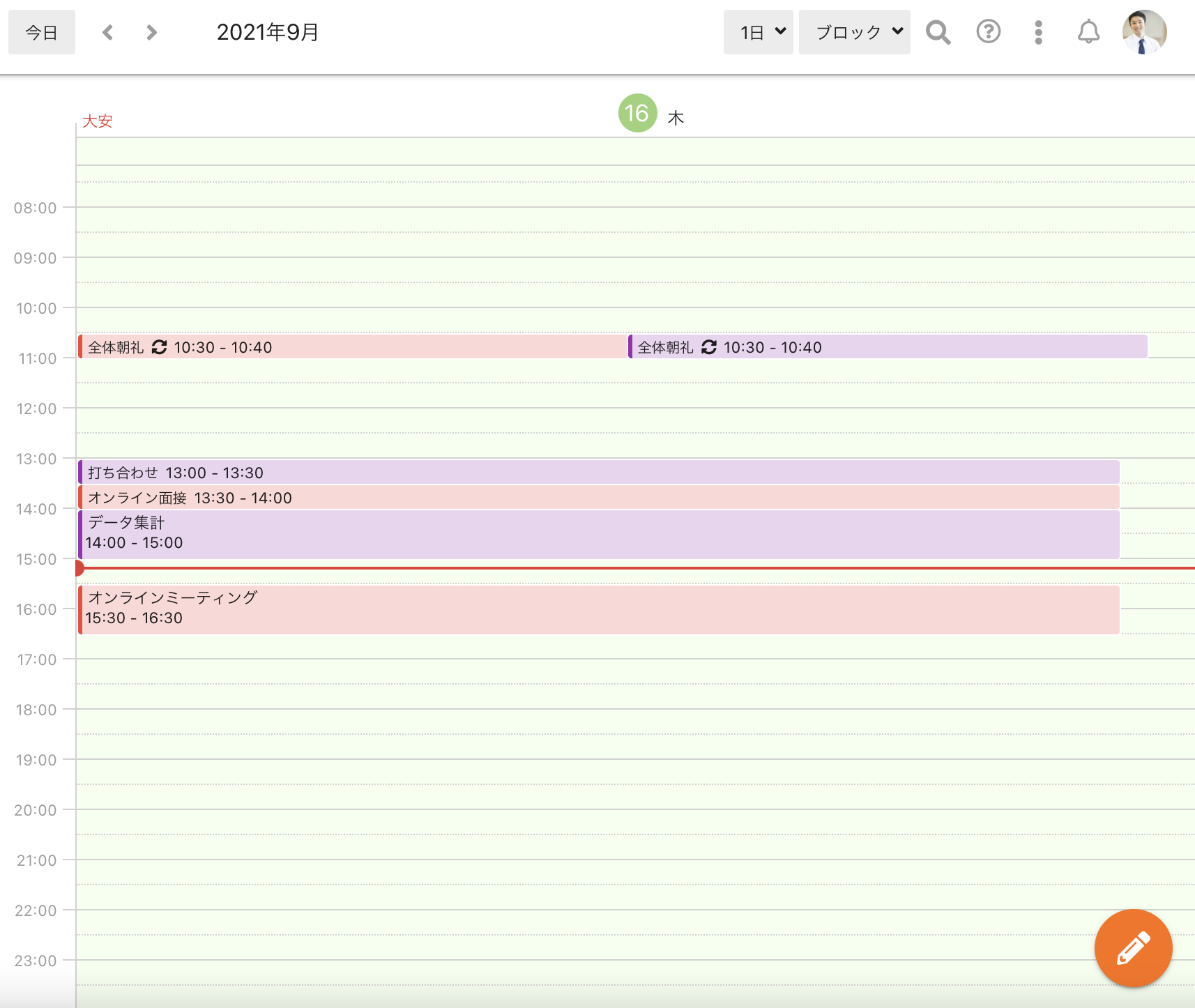Click the orange pencil create event button
This screenshot has height=1008, width=1195.
click(1133, 948)
